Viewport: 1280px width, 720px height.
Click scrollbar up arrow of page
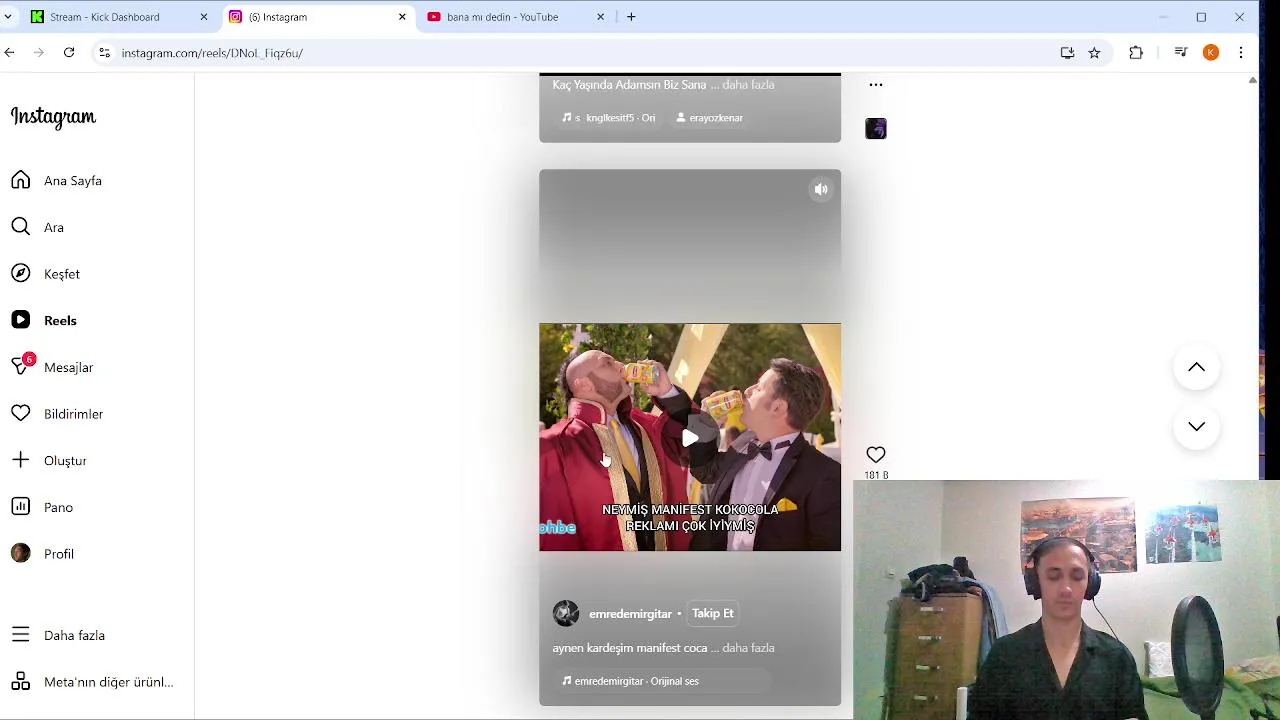tap(1253, 80)
